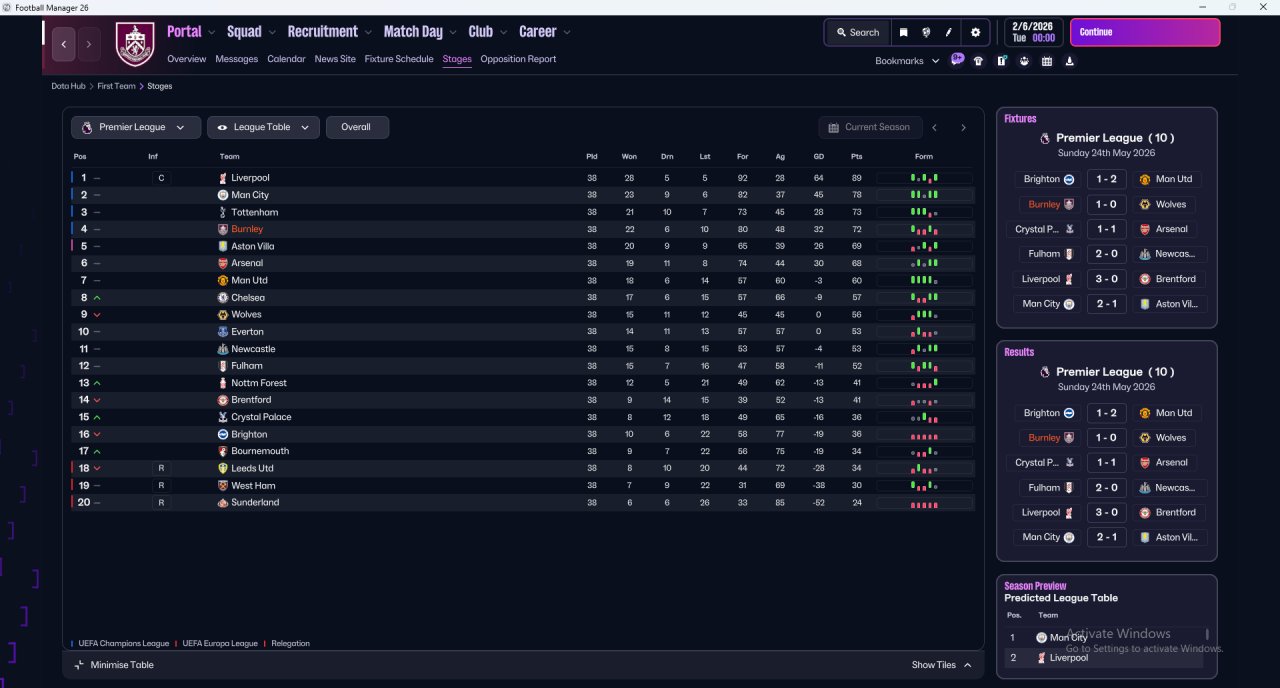This screenshot has height=688, width=1280.
Task: Open the Burnley club crest in the header
Action: [x=135, y=45]
